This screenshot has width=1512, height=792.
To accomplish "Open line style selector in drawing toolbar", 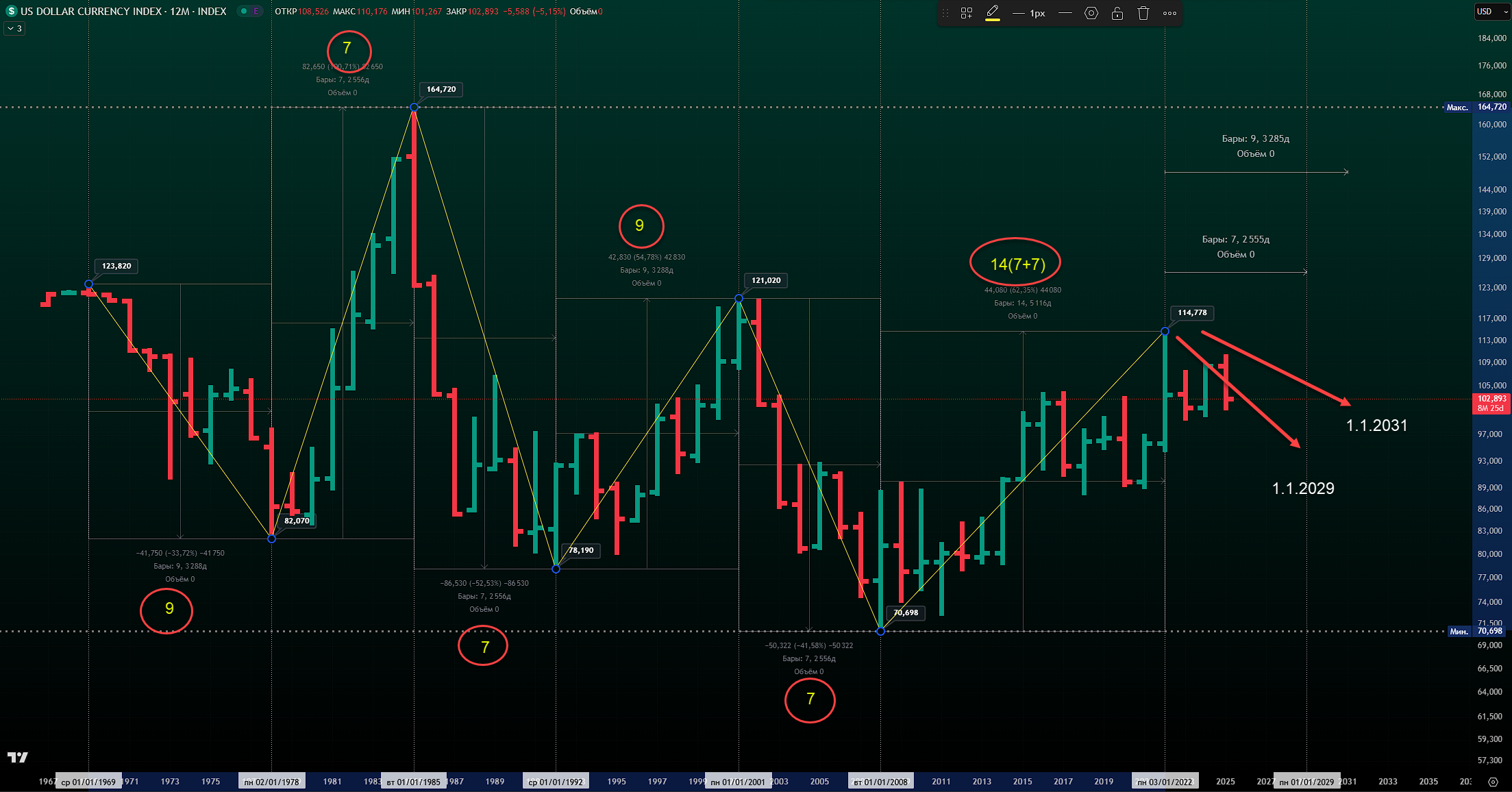I will 1065,13.
